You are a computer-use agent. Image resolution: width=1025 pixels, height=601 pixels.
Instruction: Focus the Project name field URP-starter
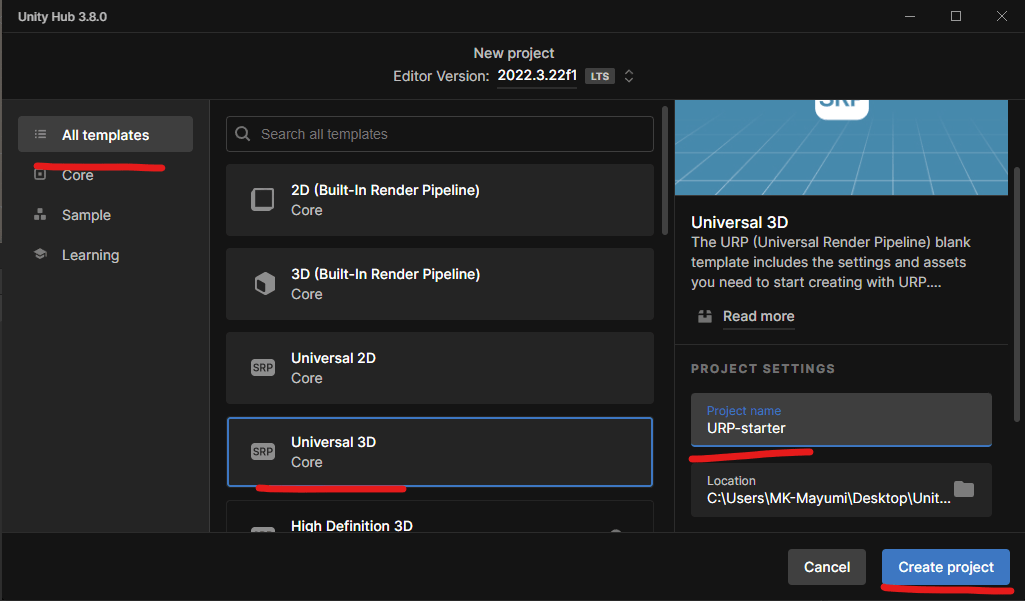coord(840,428)
